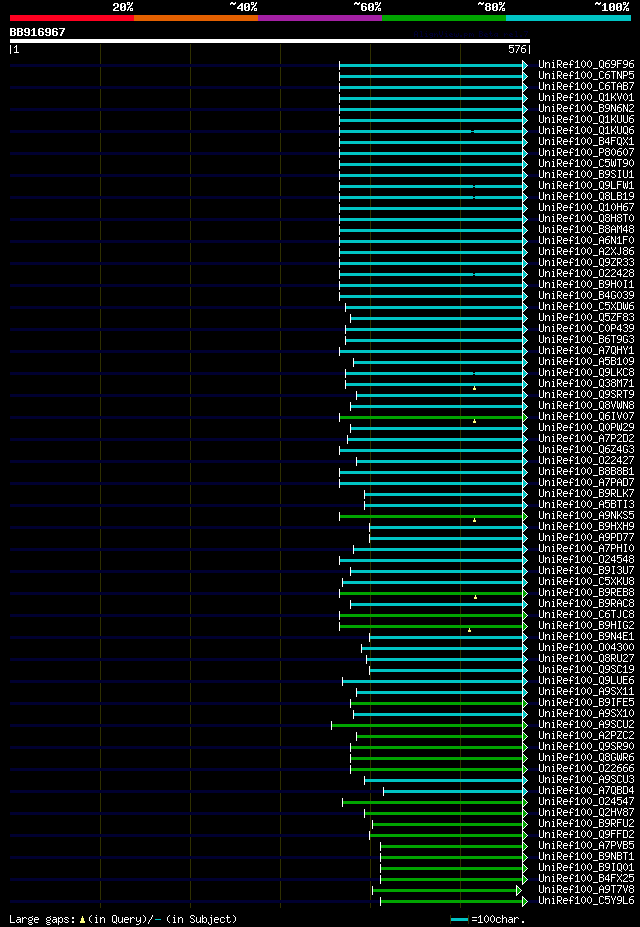Select the UniRef100_Q1KUQ6 label

pos(586,131)
